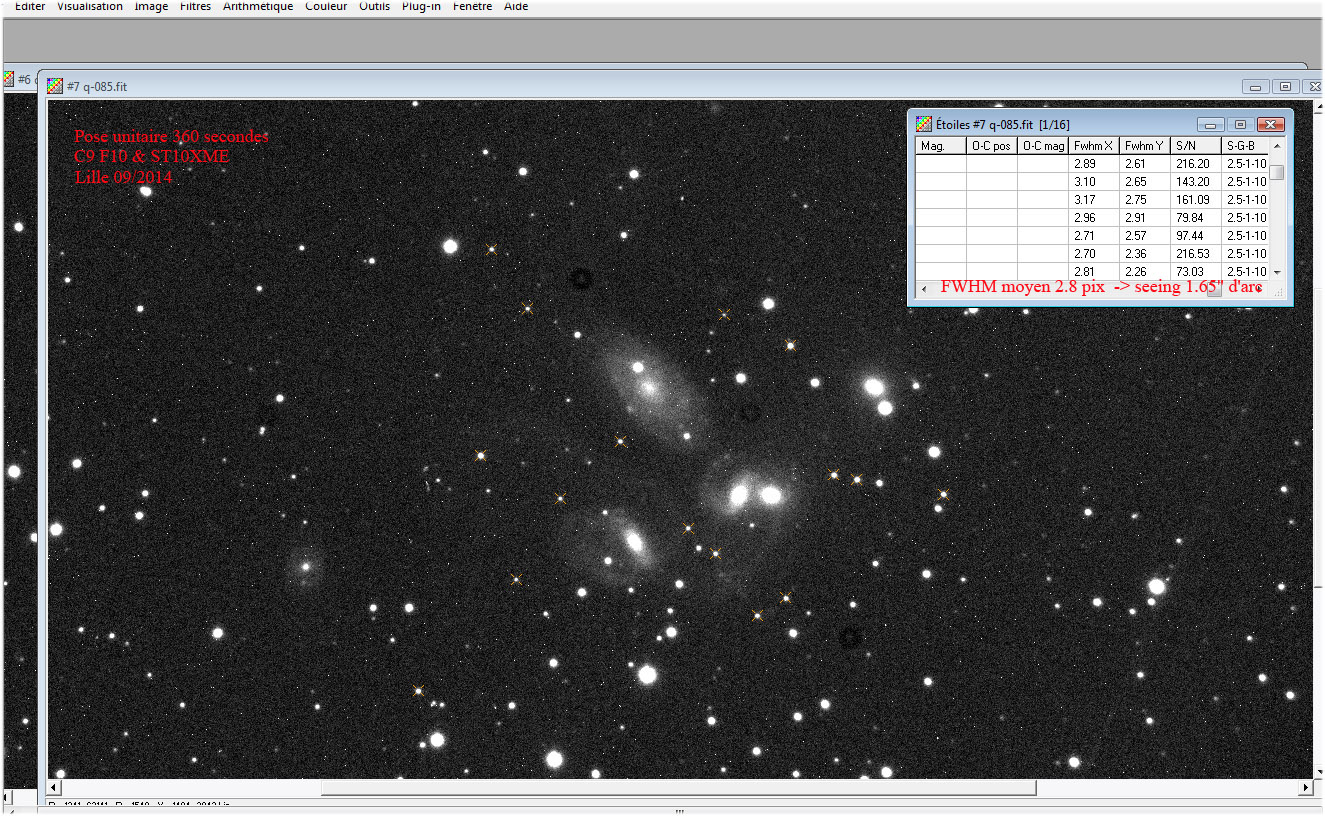The height and width of the screenshot is (816, 1325).
Task: Click the Étoiles window title bar icon
Action: click(925, 124)
